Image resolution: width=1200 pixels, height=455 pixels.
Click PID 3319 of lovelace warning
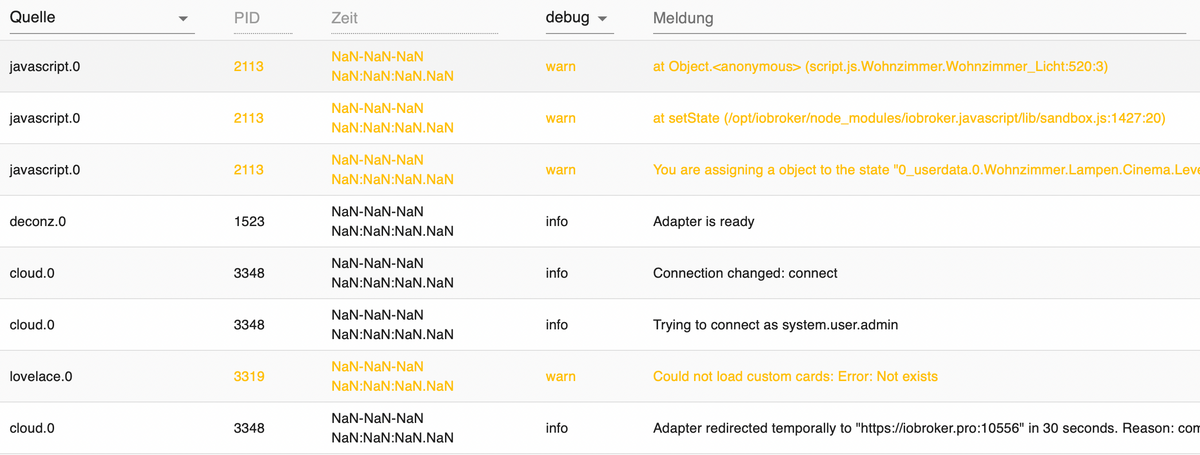(x=249, y=377)
